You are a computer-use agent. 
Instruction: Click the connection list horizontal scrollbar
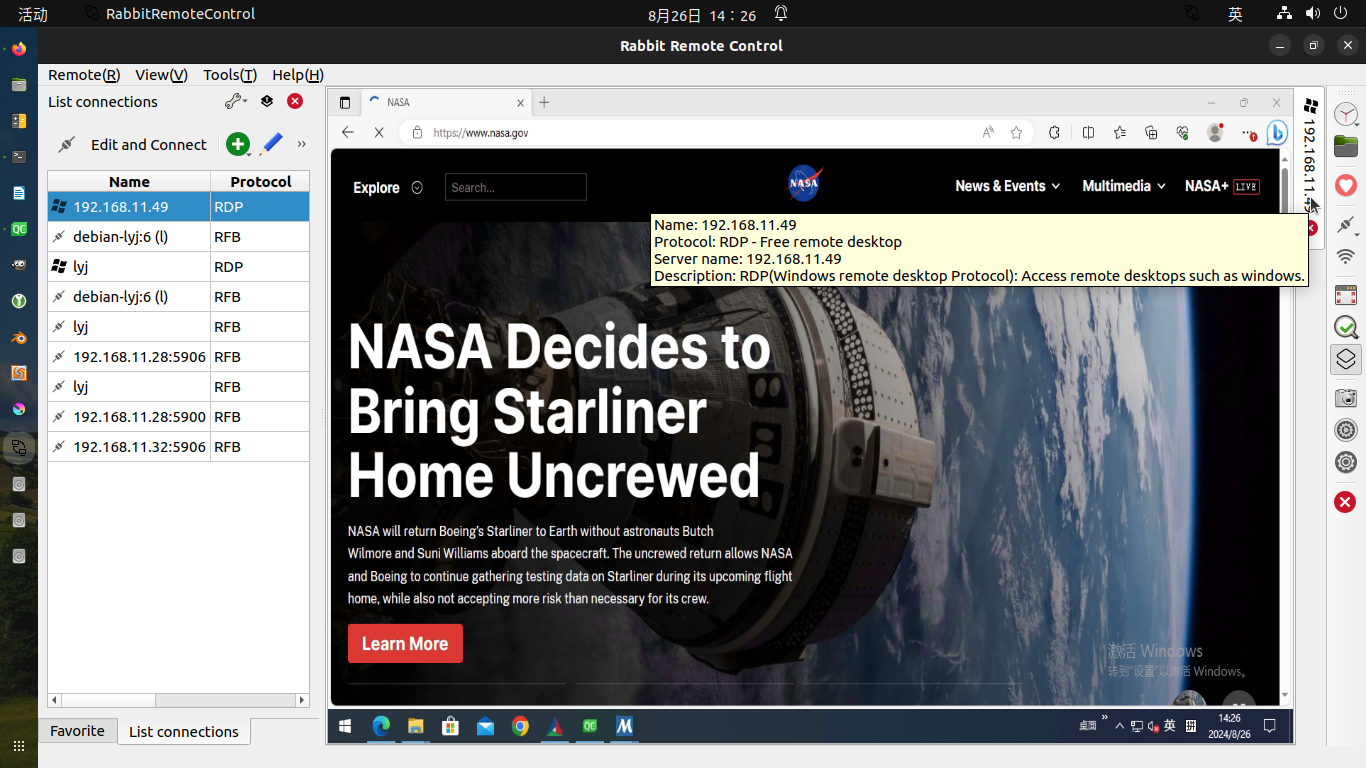pyautogui.click(x=179, y=700)
